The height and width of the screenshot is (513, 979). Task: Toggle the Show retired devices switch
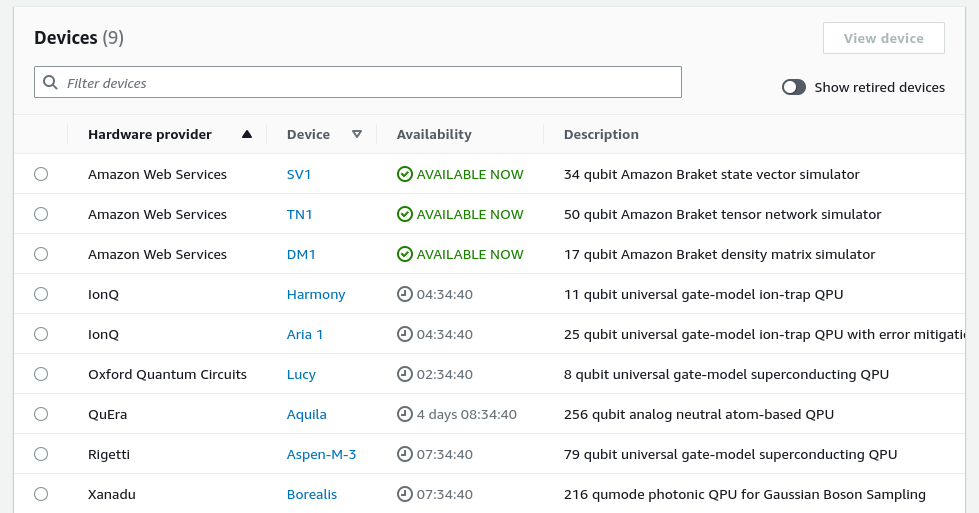point(794,87)
